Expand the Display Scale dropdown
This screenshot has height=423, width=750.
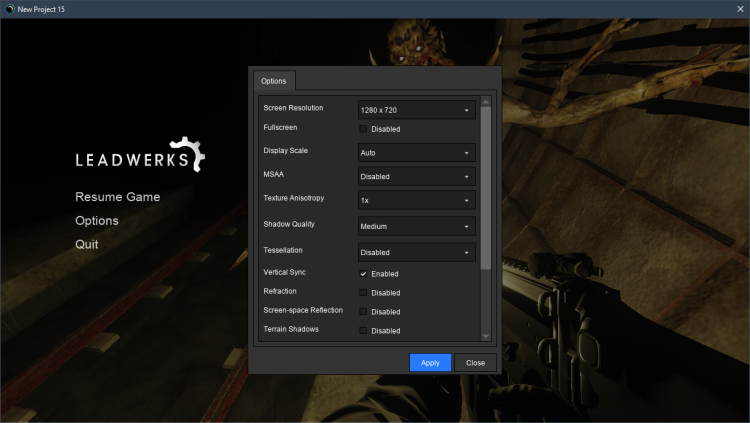click(x=416, y=153)
